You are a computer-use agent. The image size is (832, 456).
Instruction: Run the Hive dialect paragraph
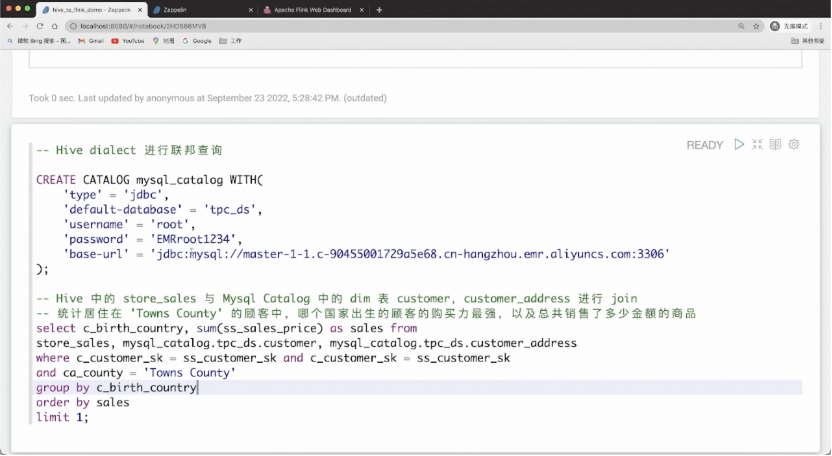coord(739,144)
